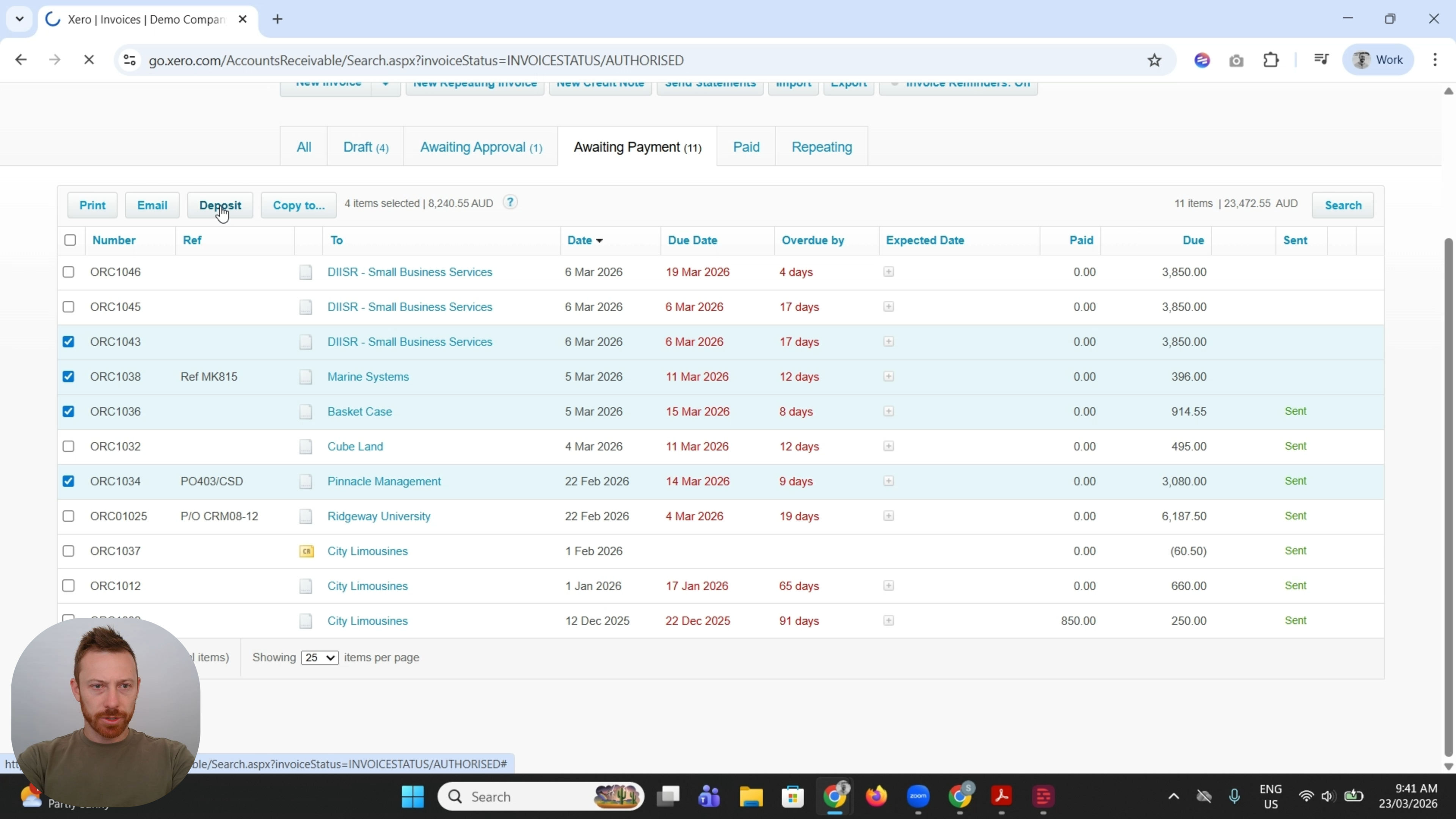Show hidden system tray icons

[x=1174, y=796]
